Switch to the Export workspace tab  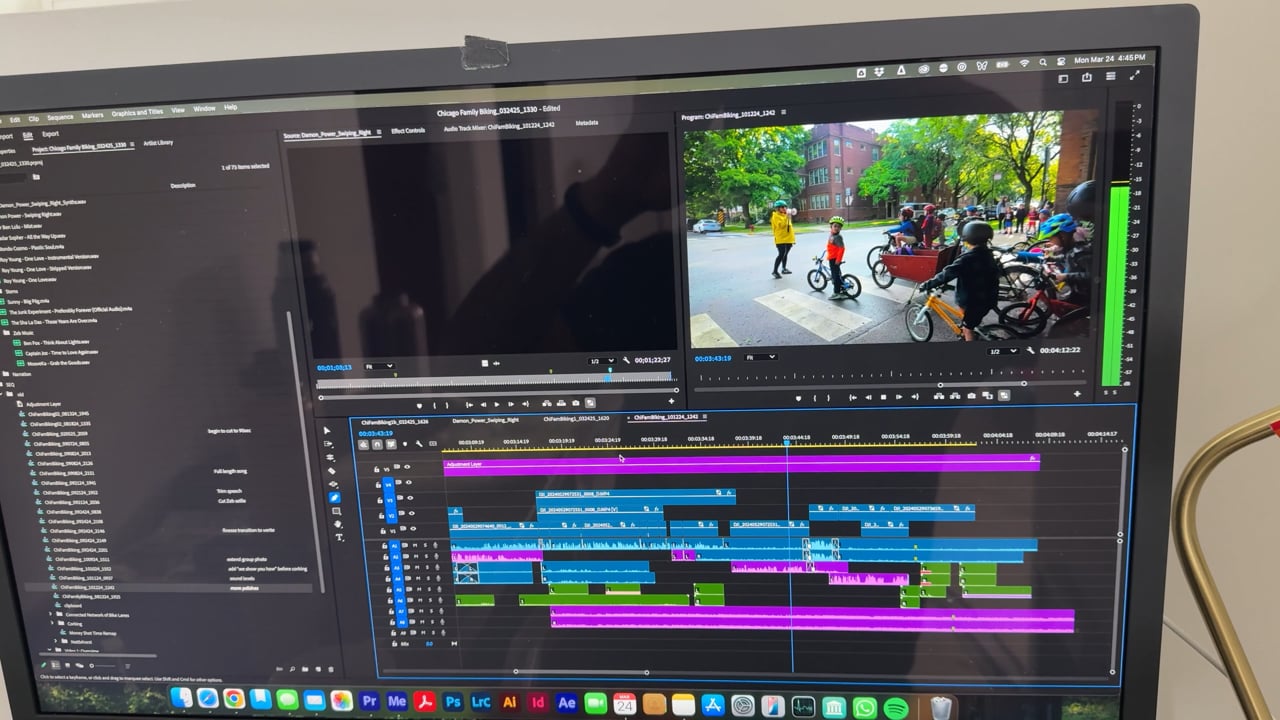pos(50,133)
